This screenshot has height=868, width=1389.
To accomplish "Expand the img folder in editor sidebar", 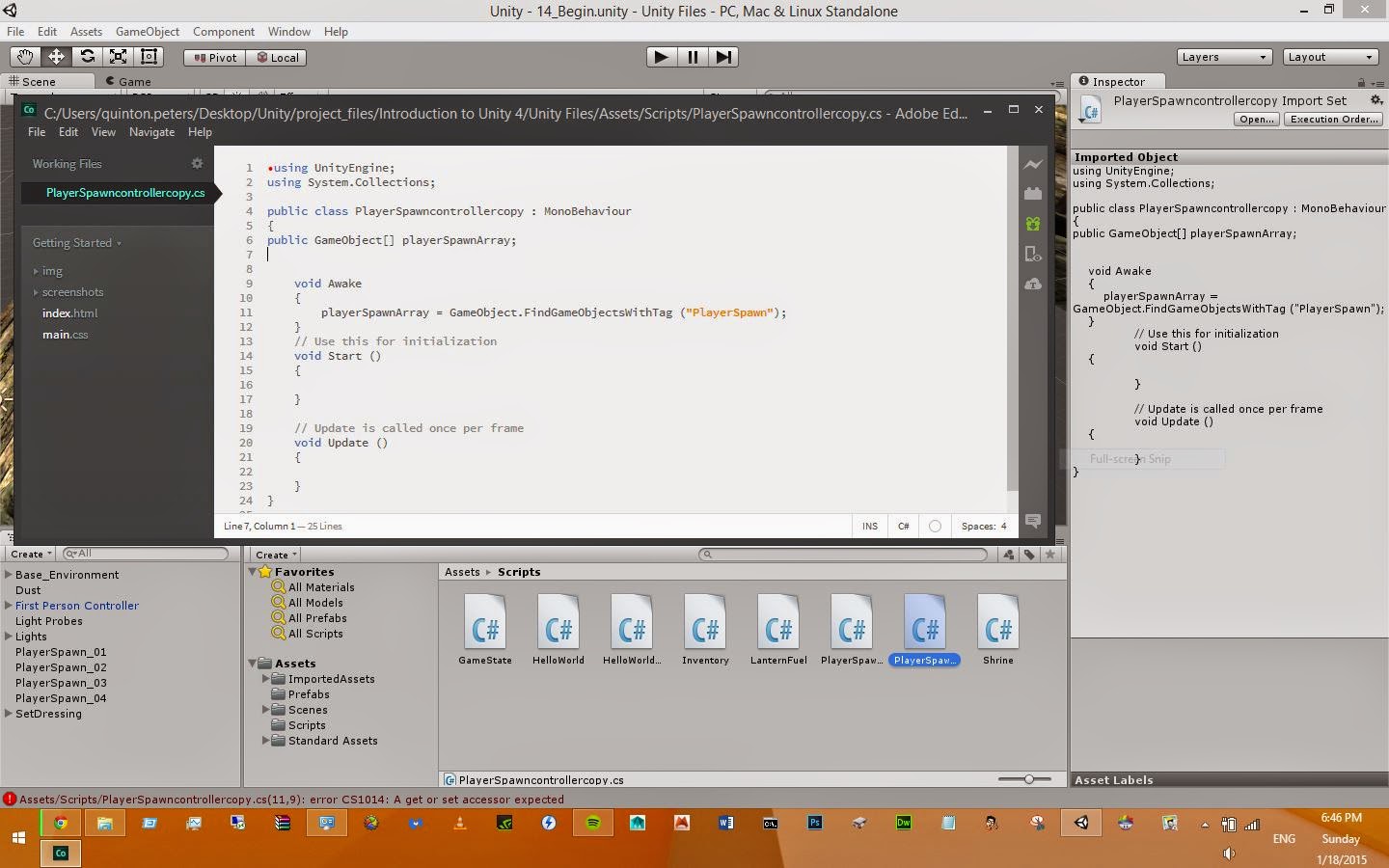I will [37, 271].
